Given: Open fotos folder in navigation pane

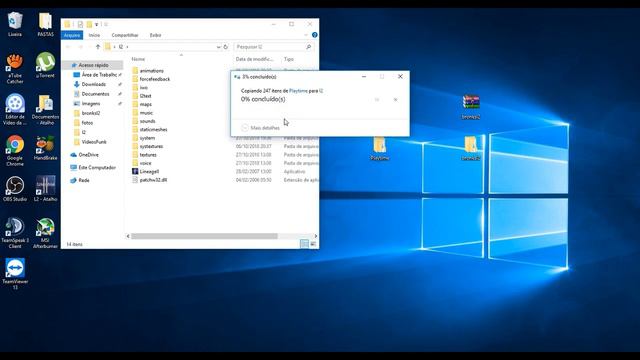Looking at the screenshot, I should [87, 122].
